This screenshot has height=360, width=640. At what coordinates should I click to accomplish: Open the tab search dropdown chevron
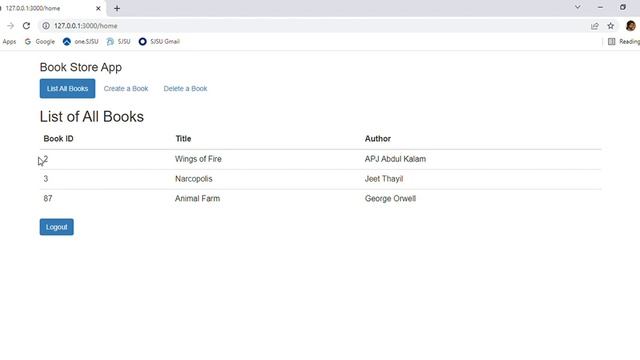pos(578,7)
